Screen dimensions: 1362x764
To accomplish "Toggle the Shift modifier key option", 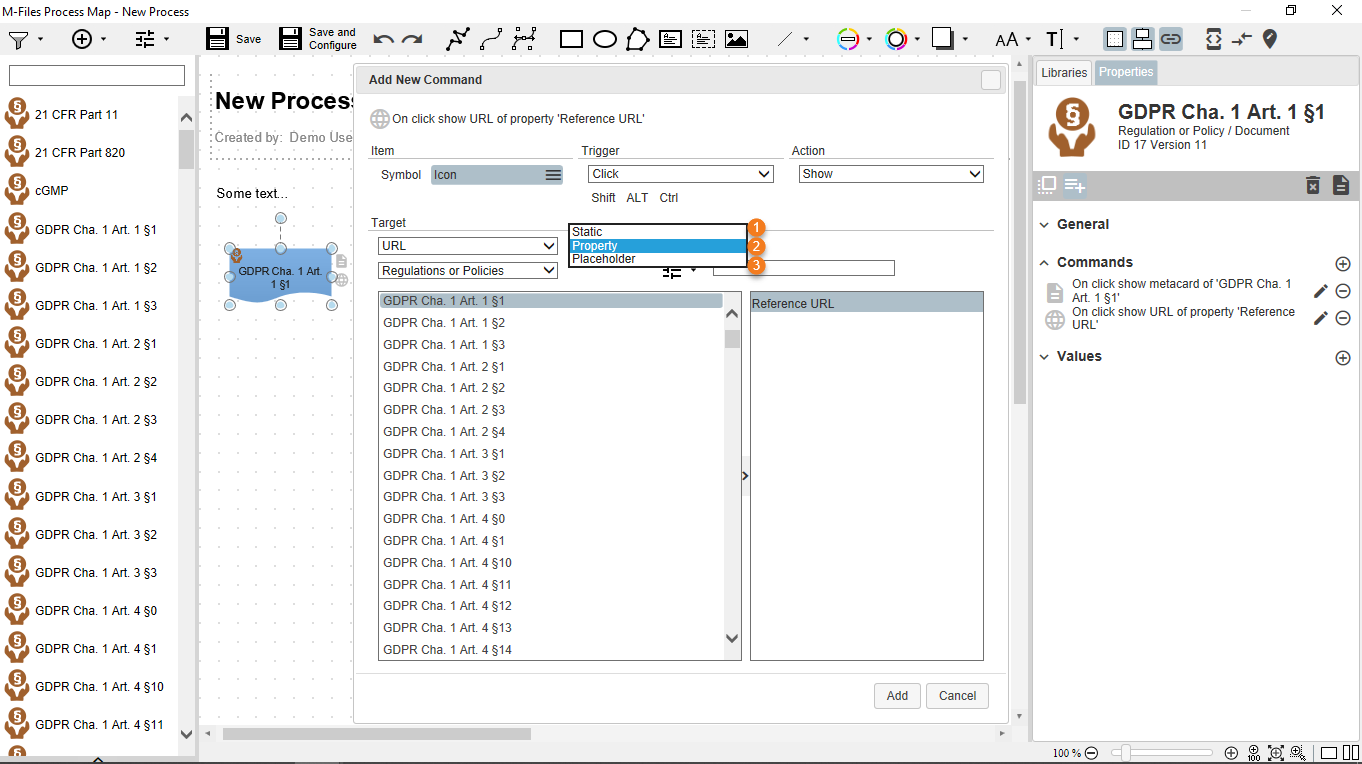I will (603, 198).
